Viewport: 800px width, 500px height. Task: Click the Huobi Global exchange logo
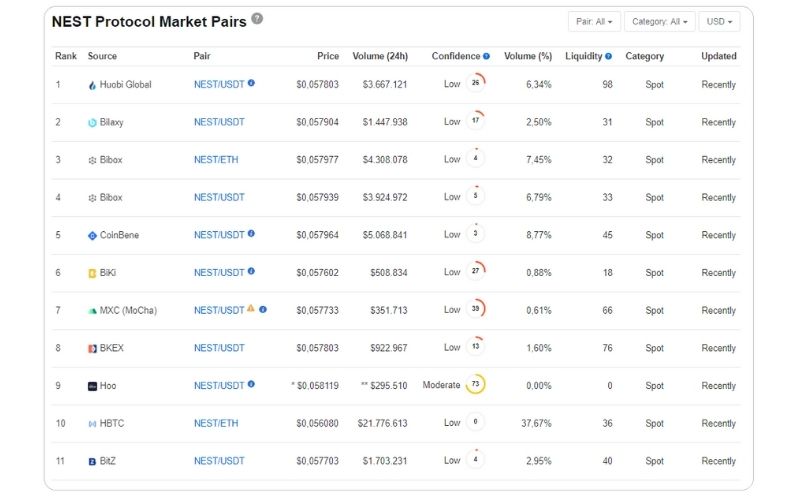point(92,85)
